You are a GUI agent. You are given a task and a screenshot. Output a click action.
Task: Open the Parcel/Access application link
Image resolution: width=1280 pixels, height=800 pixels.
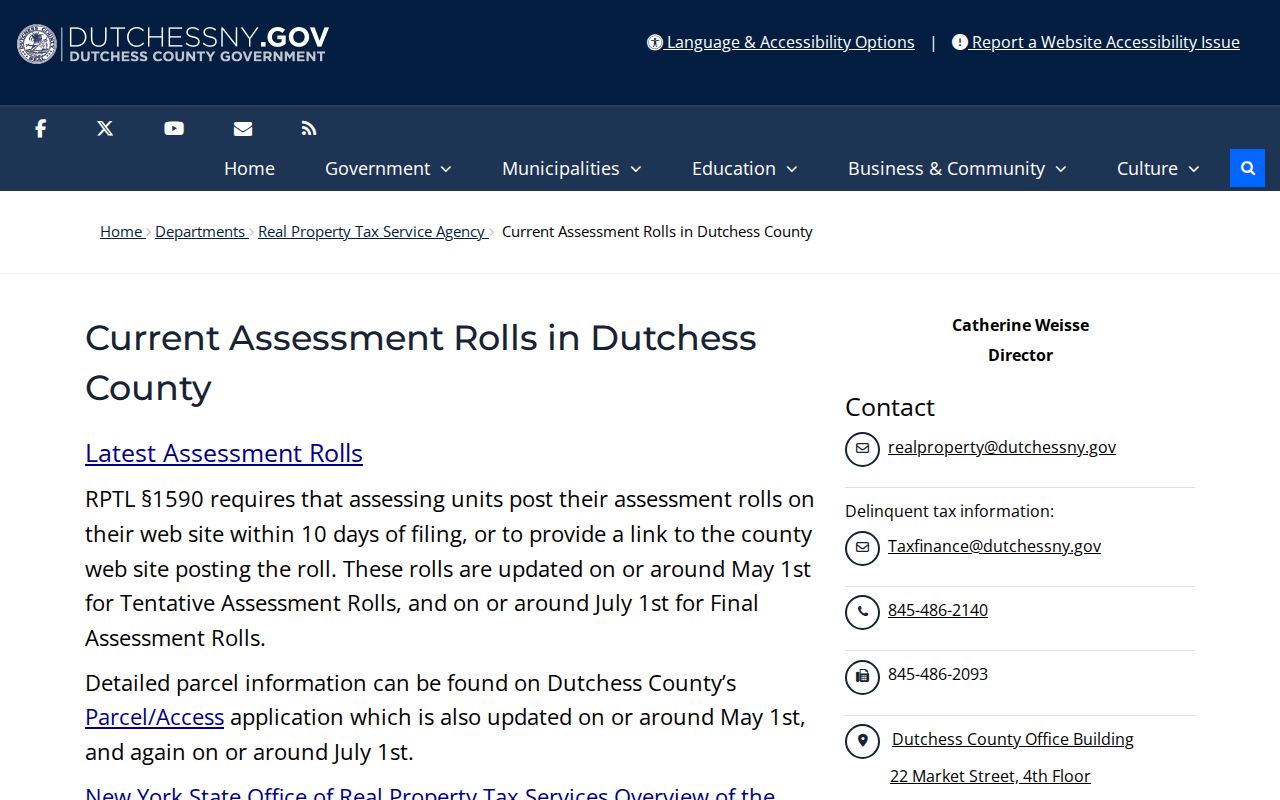click(154, 717)
